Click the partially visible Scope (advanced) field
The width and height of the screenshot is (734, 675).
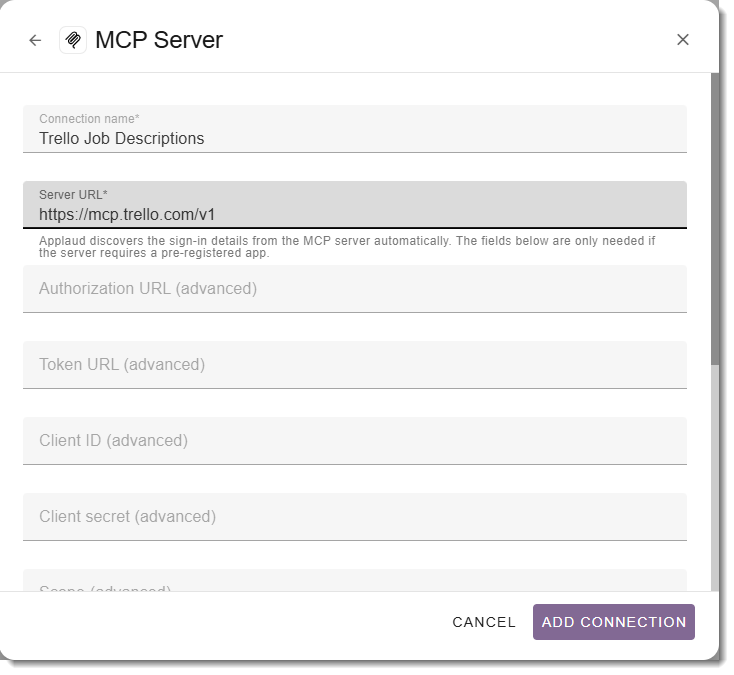point(355,580)
